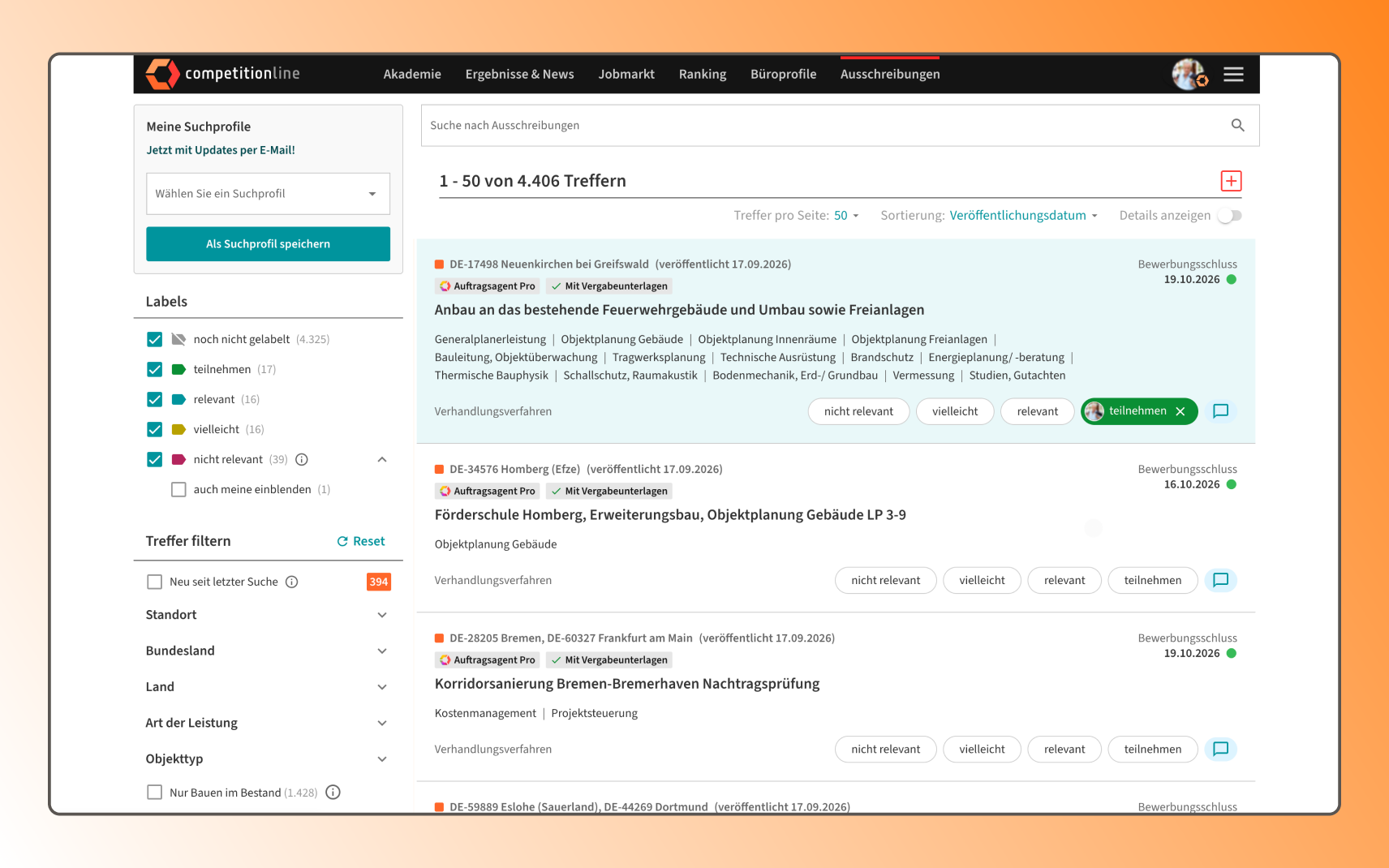This screenshot has width=1389, height=868.
Task: Open Anbau an das bestehende Feuerwehrgebäude title
Action: (x=679, y=310)
